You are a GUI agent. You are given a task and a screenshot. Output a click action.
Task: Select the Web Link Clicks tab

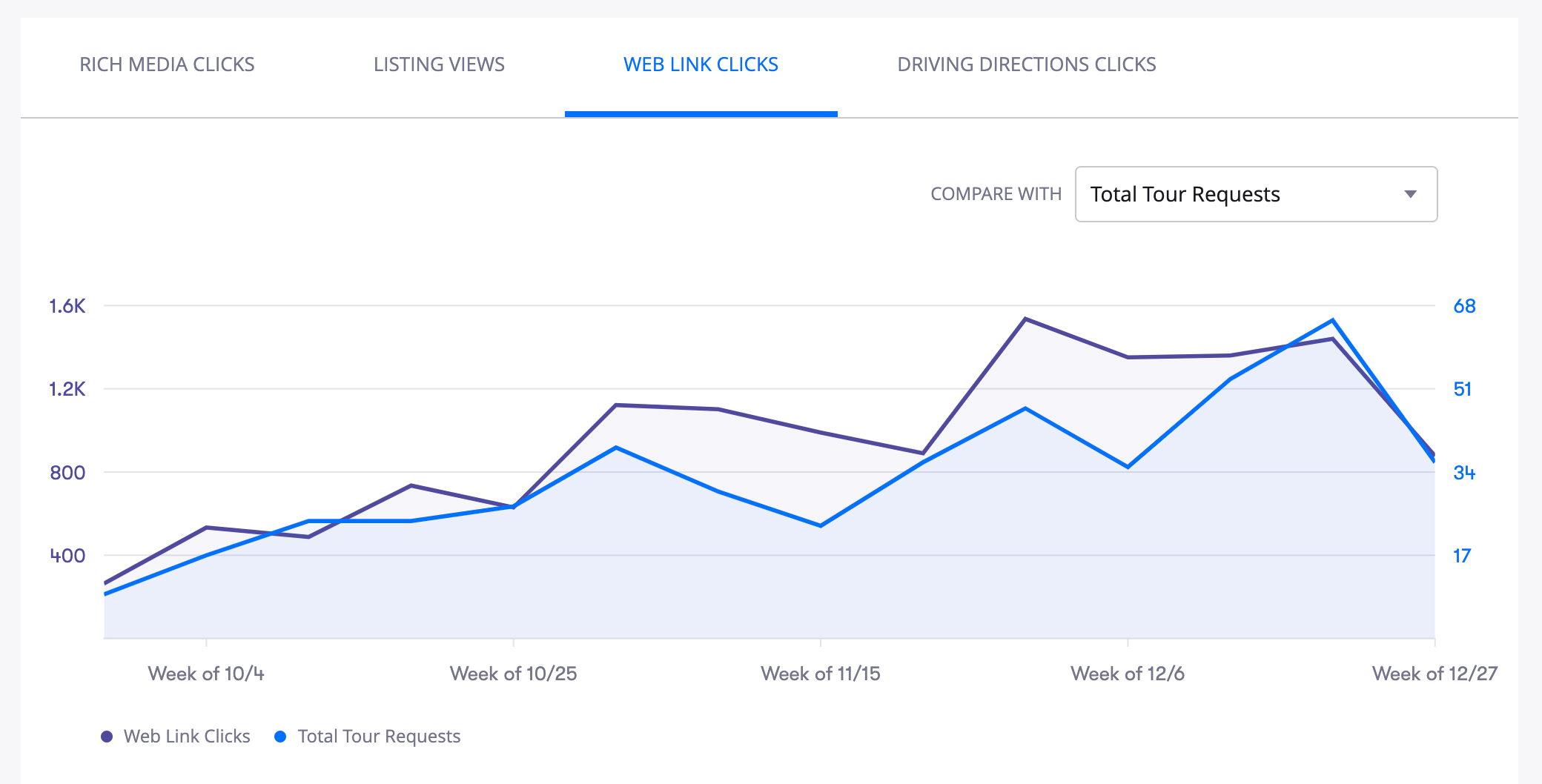701,64
